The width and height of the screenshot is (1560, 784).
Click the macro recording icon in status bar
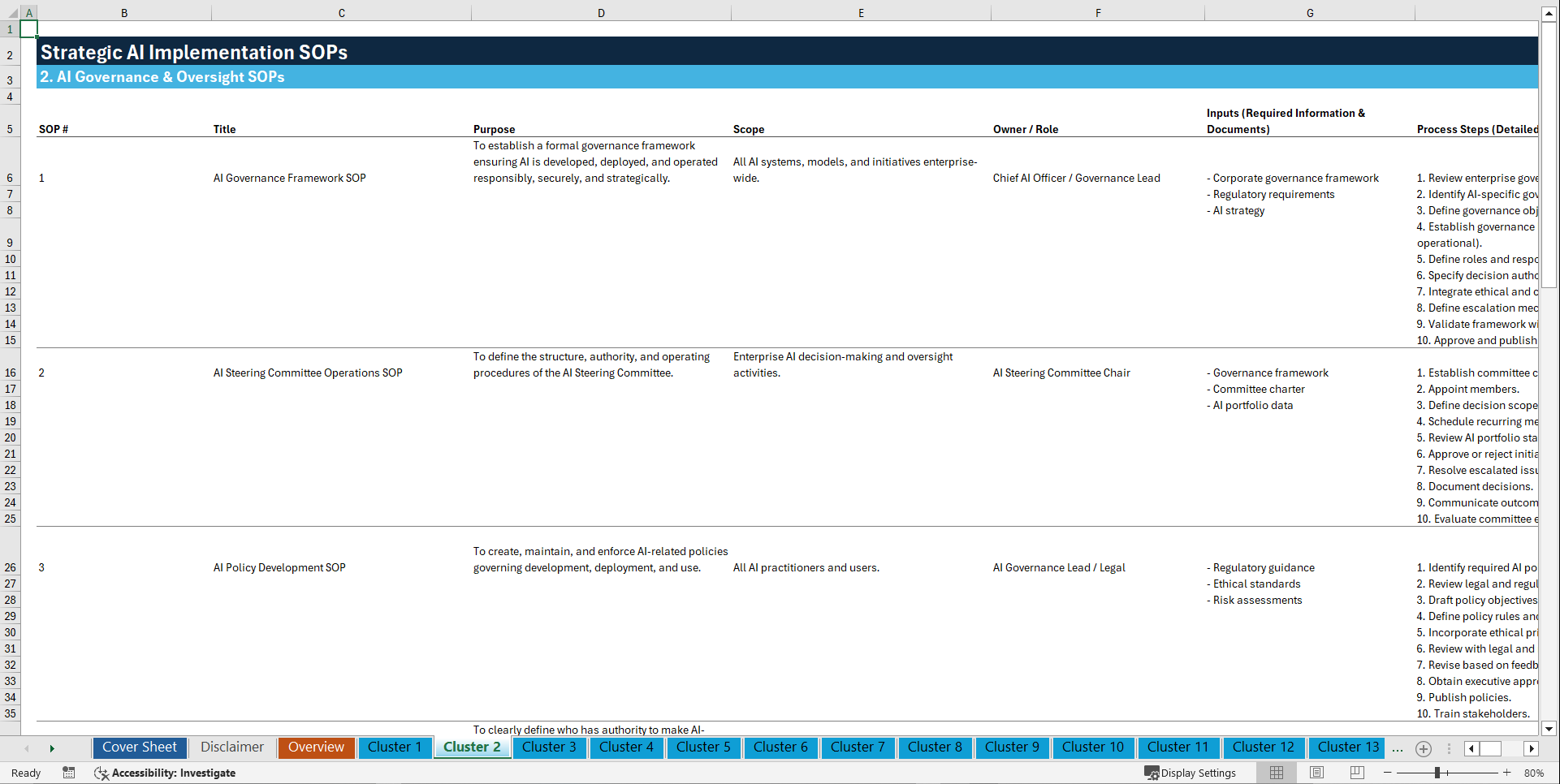[69, 773]
